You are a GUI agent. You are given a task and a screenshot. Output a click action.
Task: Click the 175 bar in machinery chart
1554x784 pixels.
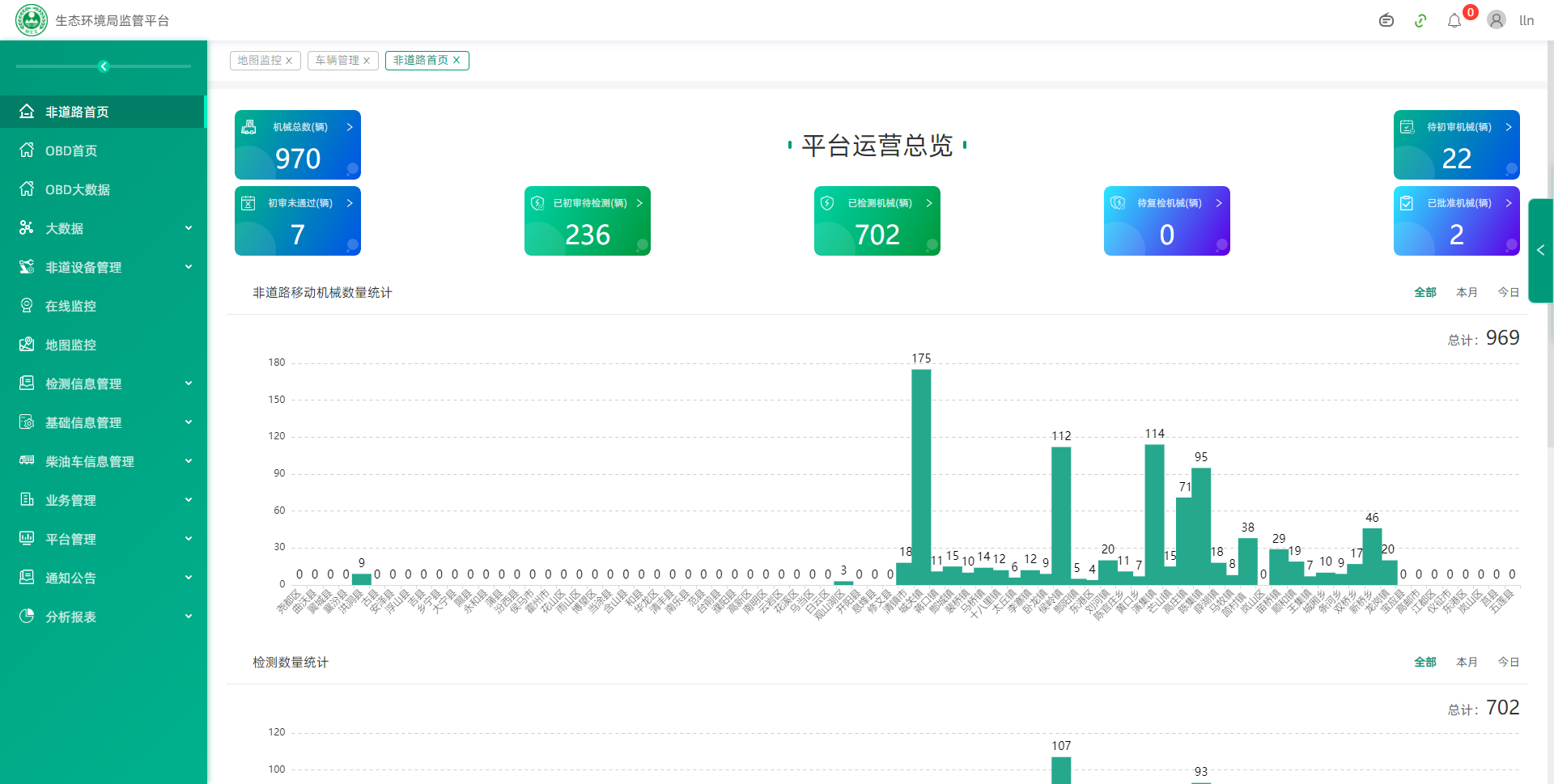[x=921, y=477]
